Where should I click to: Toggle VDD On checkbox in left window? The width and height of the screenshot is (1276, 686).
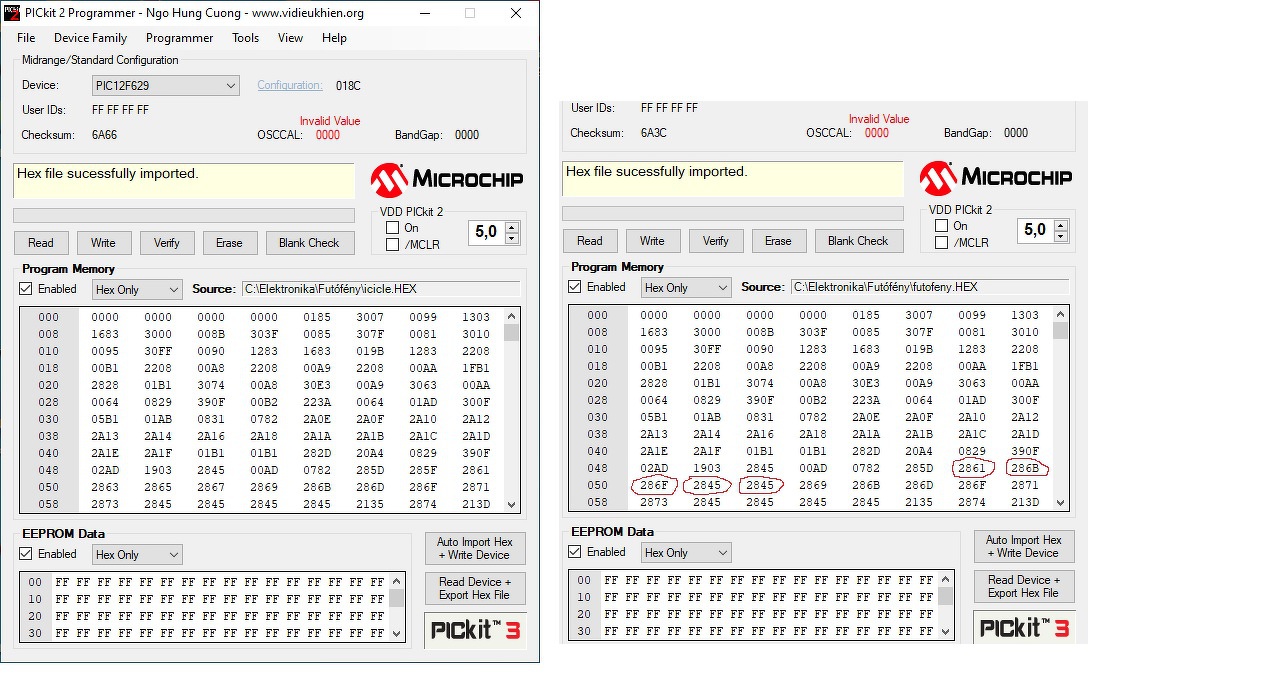click(x=393, y=228)
